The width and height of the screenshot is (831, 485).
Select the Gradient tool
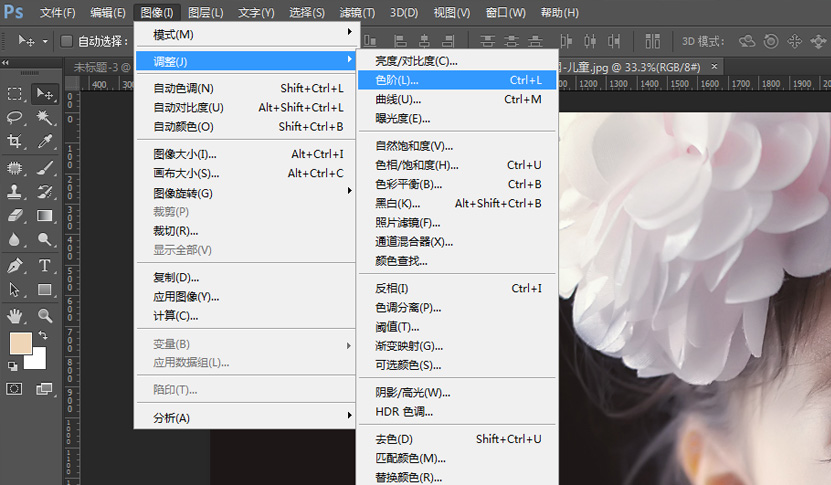tap(45, 215)
